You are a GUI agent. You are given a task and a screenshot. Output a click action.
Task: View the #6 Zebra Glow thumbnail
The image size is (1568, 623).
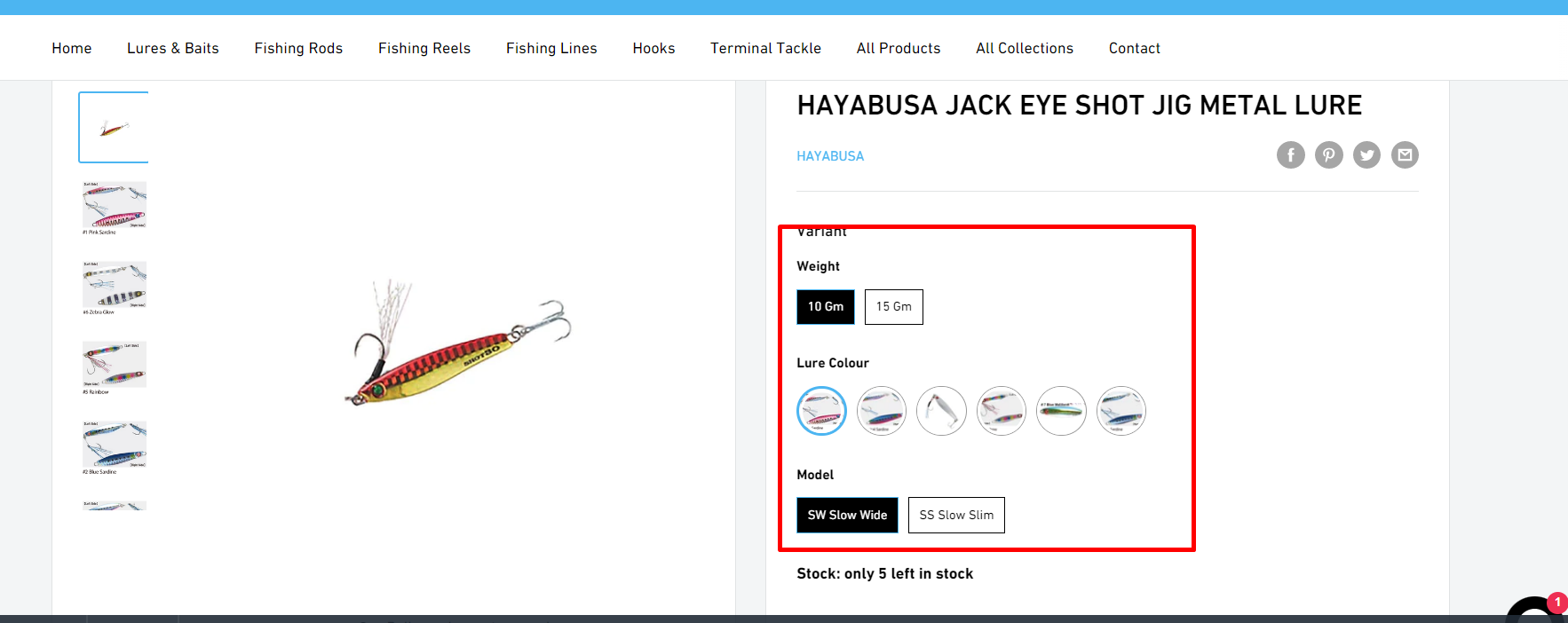[x=115, y=288]
